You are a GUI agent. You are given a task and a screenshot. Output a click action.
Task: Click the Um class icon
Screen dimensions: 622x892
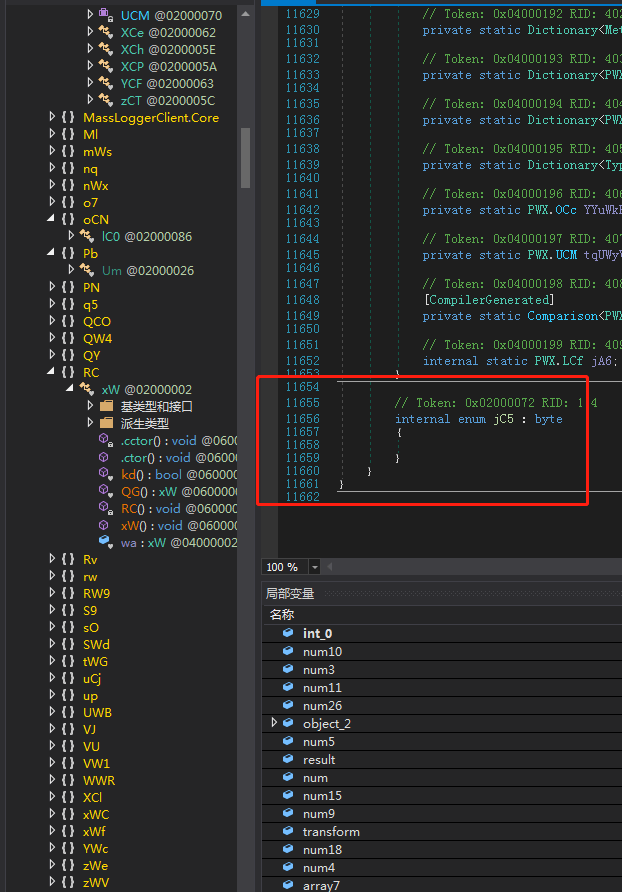point(86,270)
